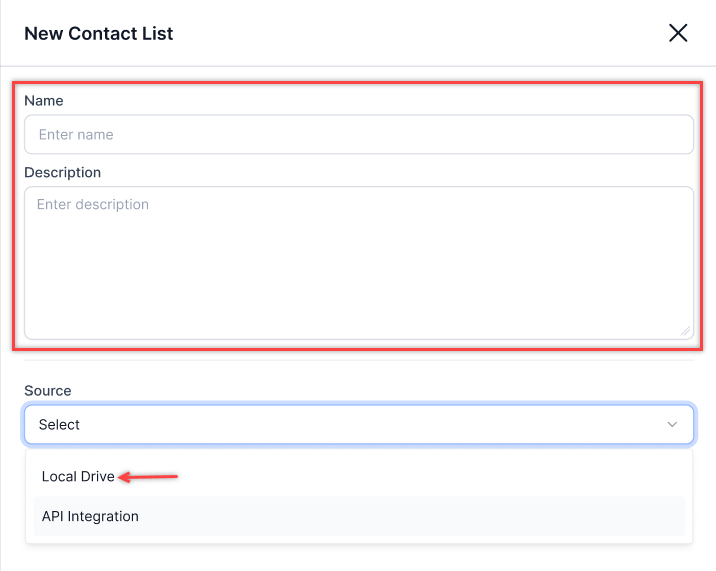Viewport: 716px width, 571px height.
Task: Click the New Contact List heading
Action: coord(99,33)
